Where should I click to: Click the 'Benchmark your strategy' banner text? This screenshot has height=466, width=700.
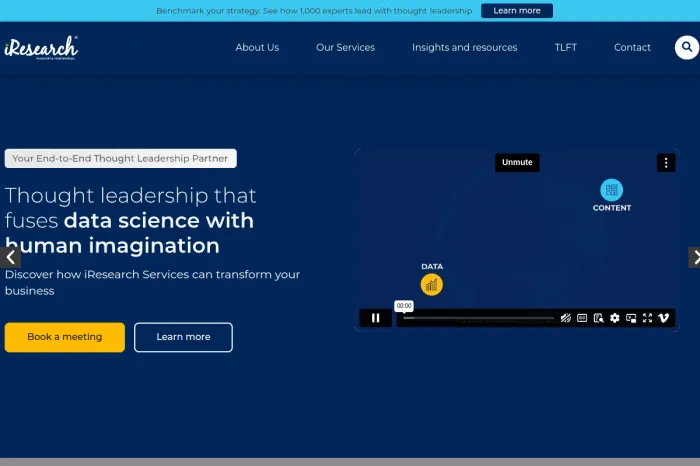coord(314,11)
